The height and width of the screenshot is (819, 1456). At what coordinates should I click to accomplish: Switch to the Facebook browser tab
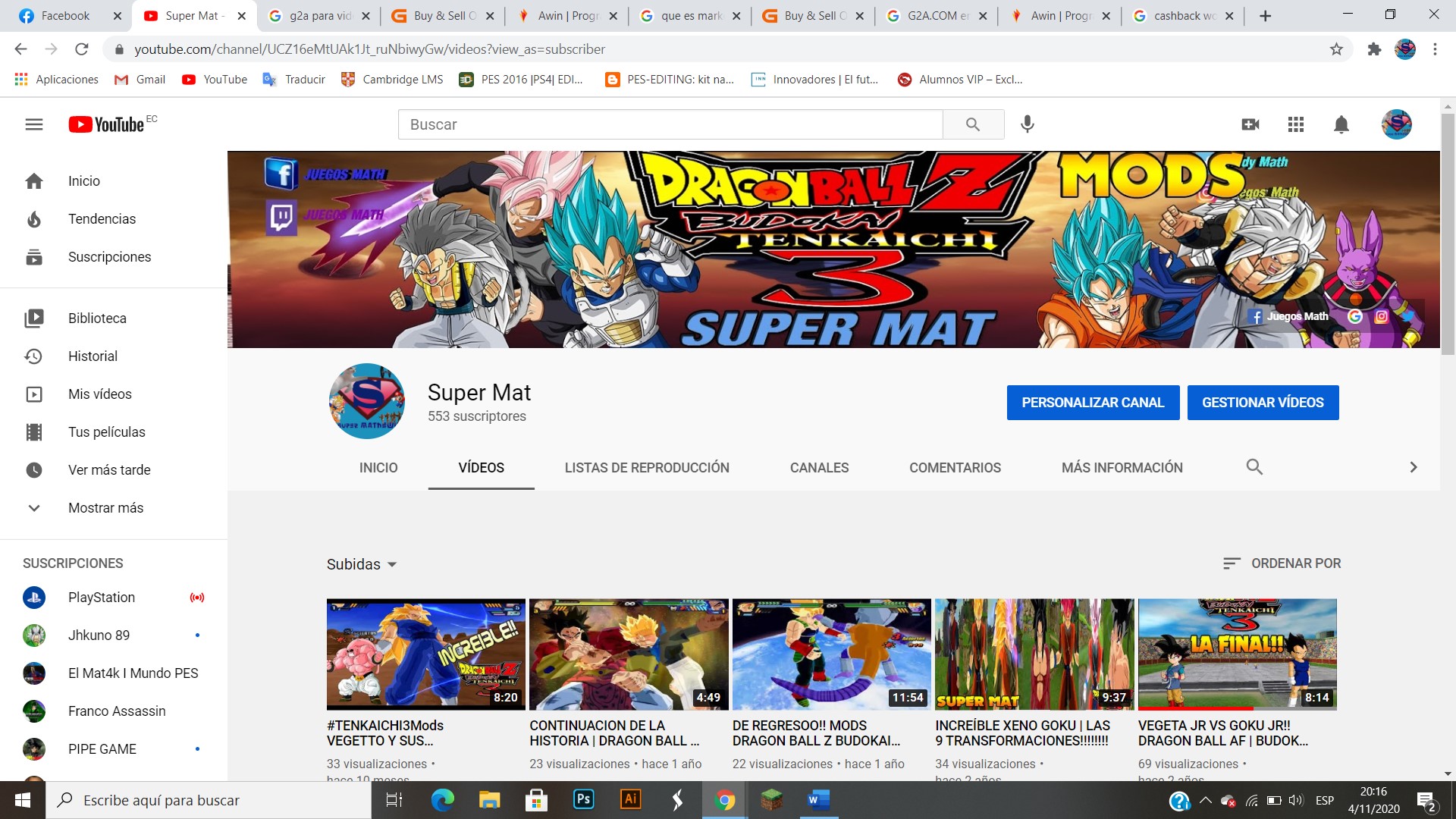tap(66, 16)
